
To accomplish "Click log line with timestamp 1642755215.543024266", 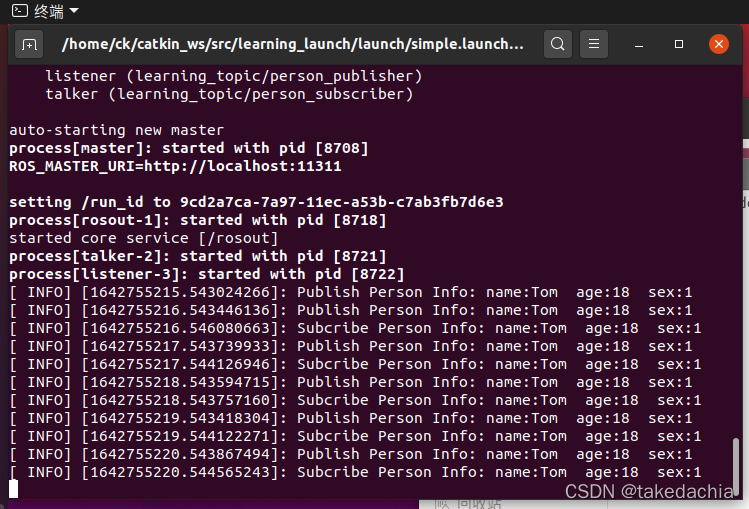I will click(351, 292).
